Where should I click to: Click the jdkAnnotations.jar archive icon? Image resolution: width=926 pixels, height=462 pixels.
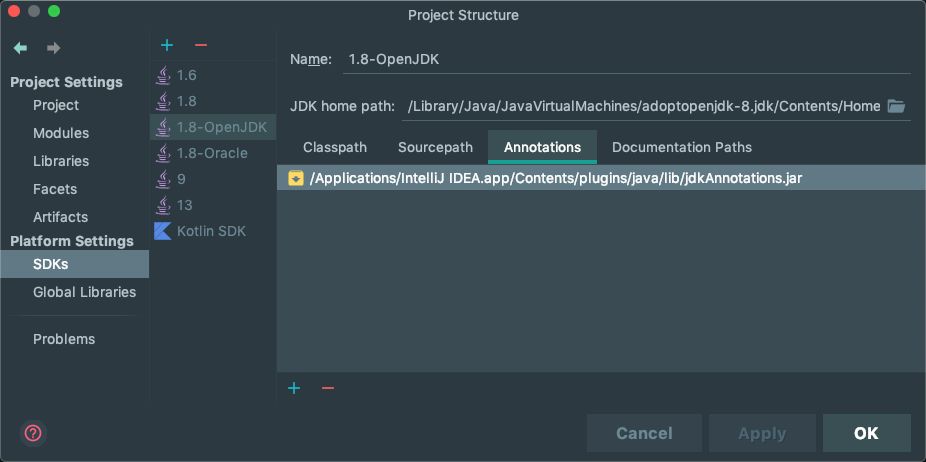click(x=295, y=178)
